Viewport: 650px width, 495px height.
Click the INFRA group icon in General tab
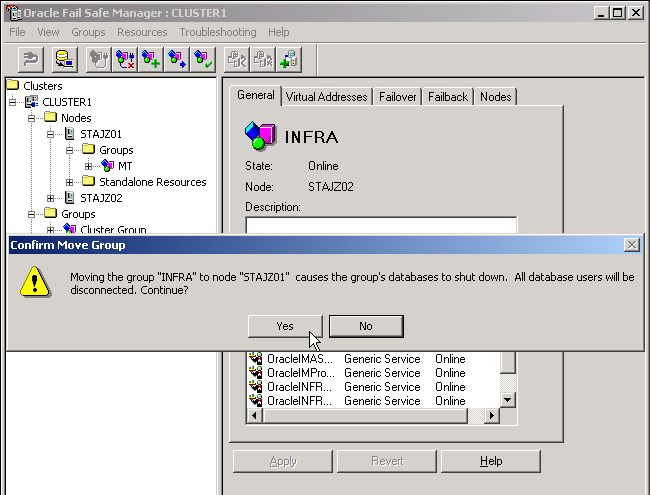coord(260,135)
